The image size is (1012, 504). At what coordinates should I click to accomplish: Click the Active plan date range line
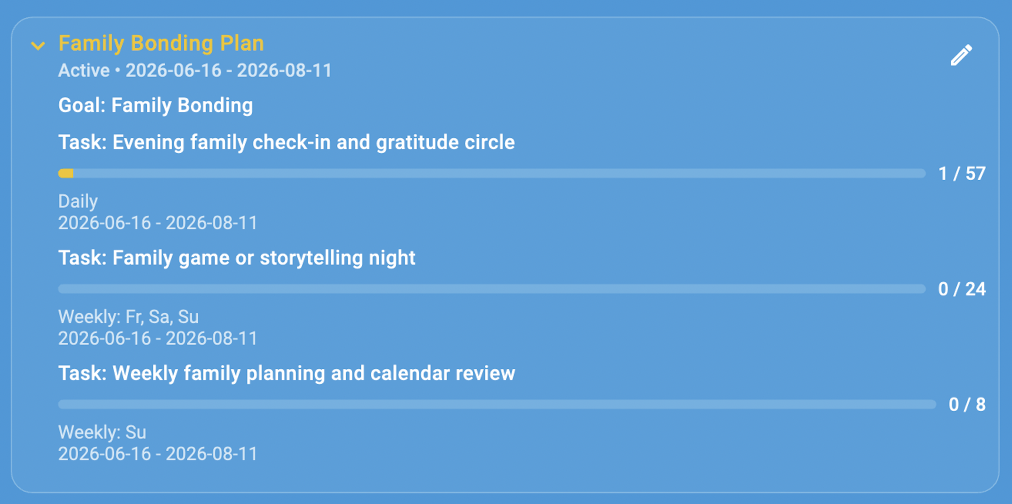tap(195, 70)
